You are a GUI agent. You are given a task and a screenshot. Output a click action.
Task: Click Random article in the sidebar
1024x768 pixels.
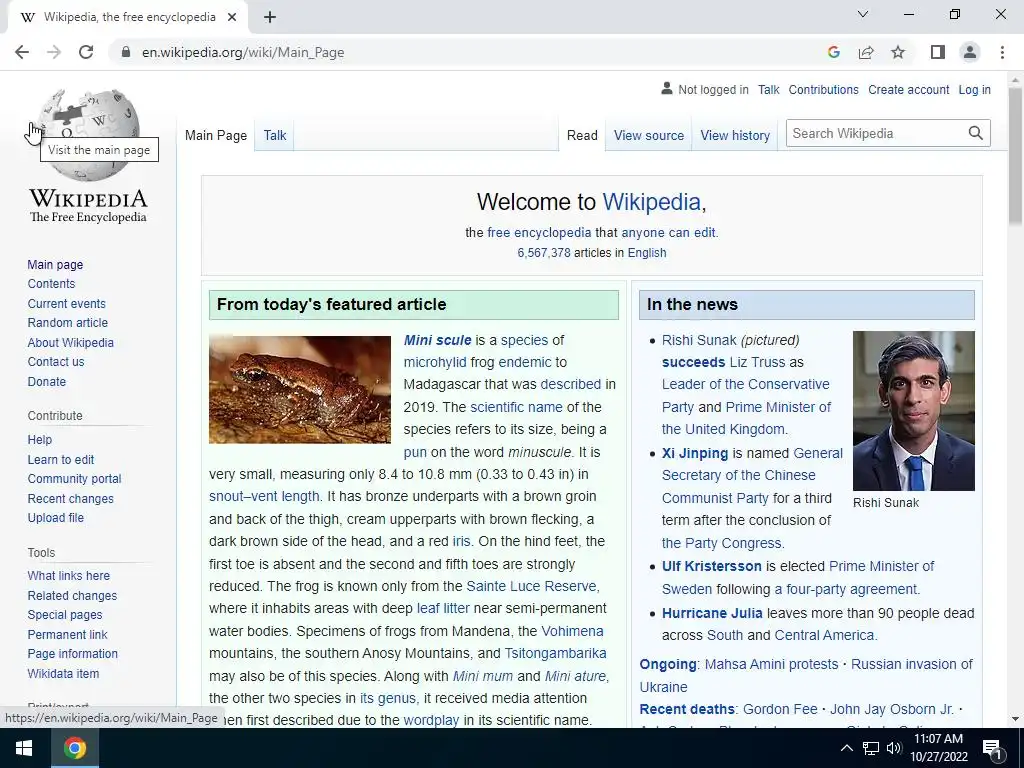point(67,323)
